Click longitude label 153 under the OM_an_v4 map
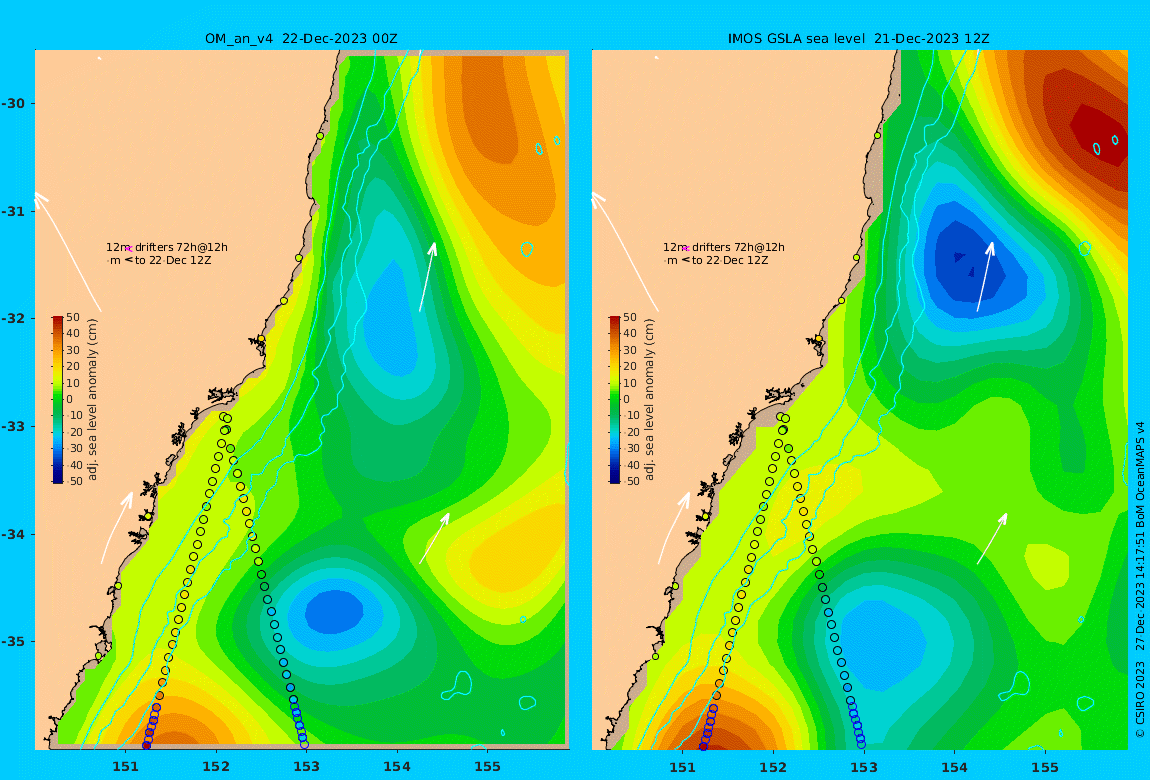The height and width of the screenshot is (780, 1150). pyautogui.click(x=307, y=767)
